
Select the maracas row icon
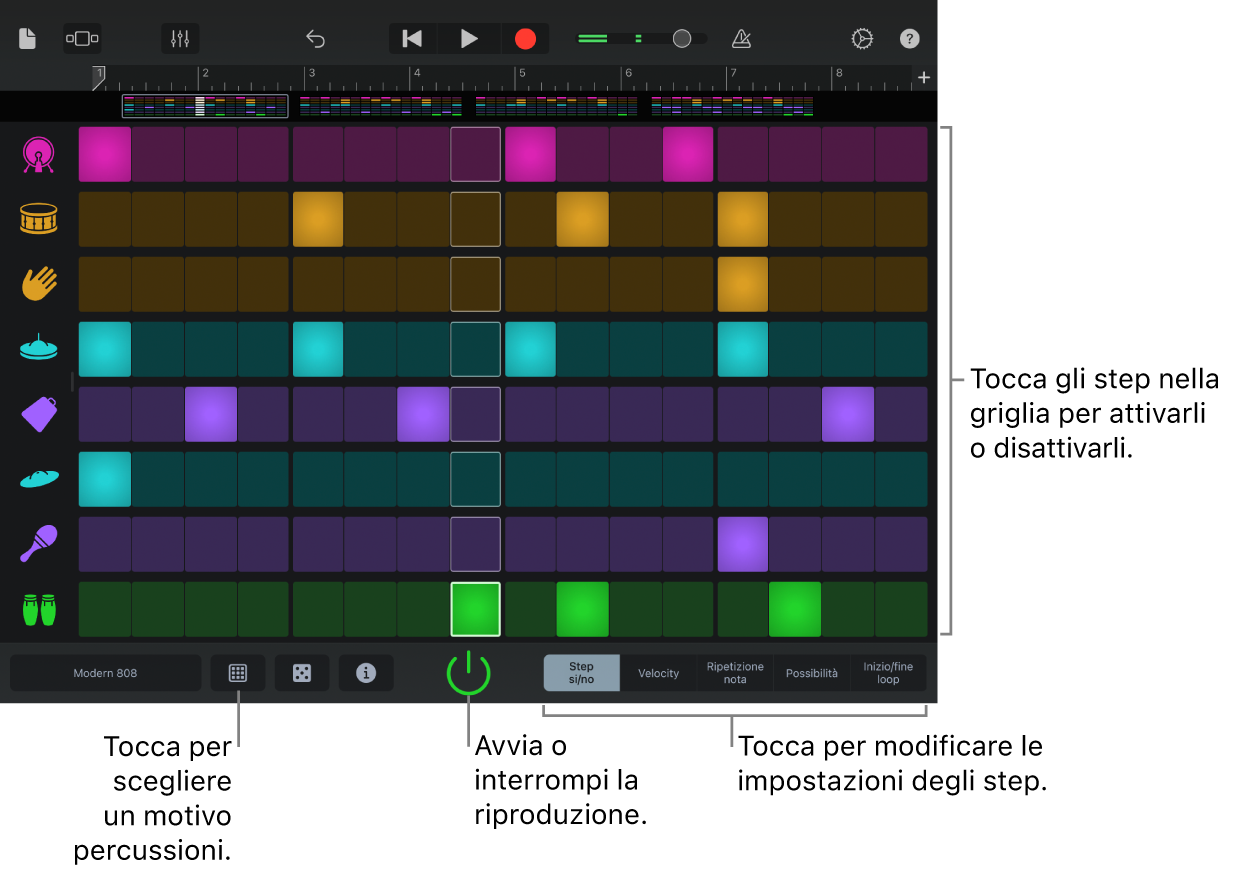pyautogui.click(x=38, y=544)
